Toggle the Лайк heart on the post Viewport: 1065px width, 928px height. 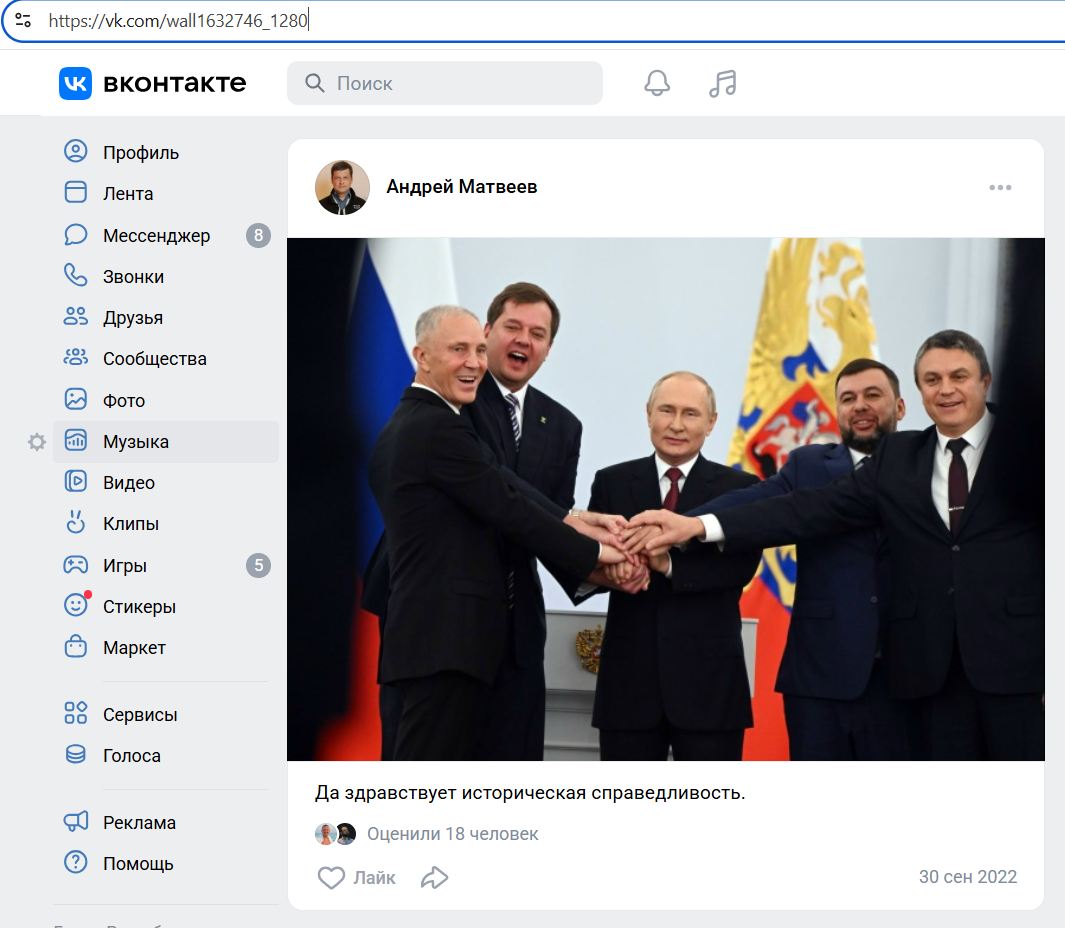pos(331,878)
